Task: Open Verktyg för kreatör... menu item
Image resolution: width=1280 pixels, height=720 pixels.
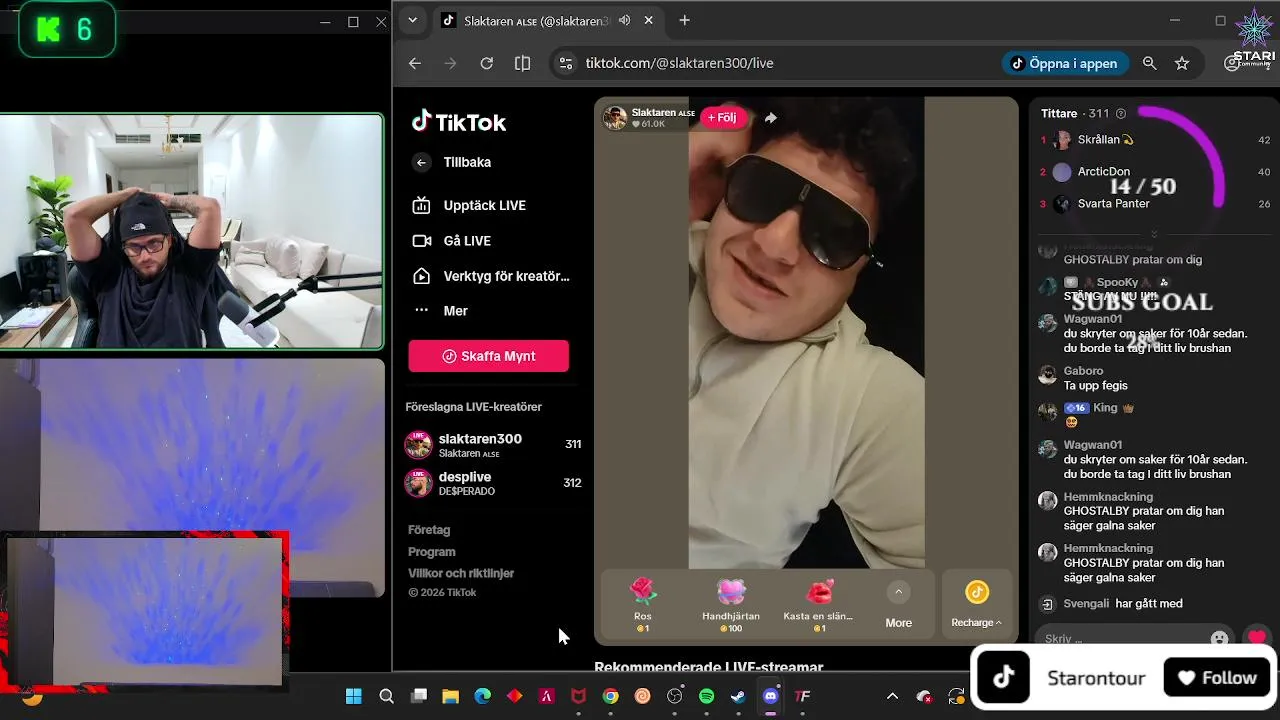Action: coord(492,276)
